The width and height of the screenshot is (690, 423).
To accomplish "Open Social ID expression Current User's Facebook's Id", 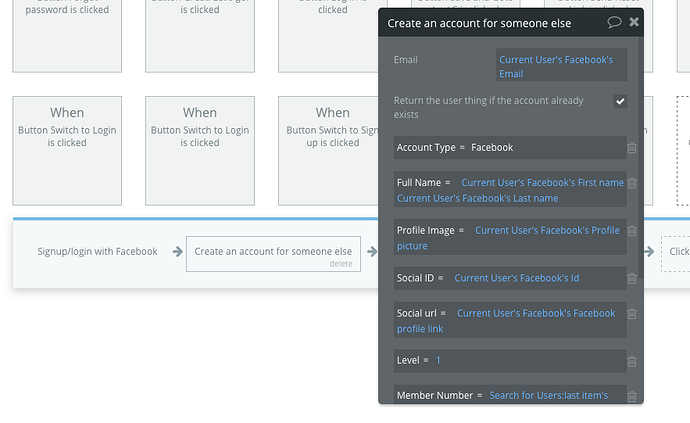I will click(x=517, y=278).
